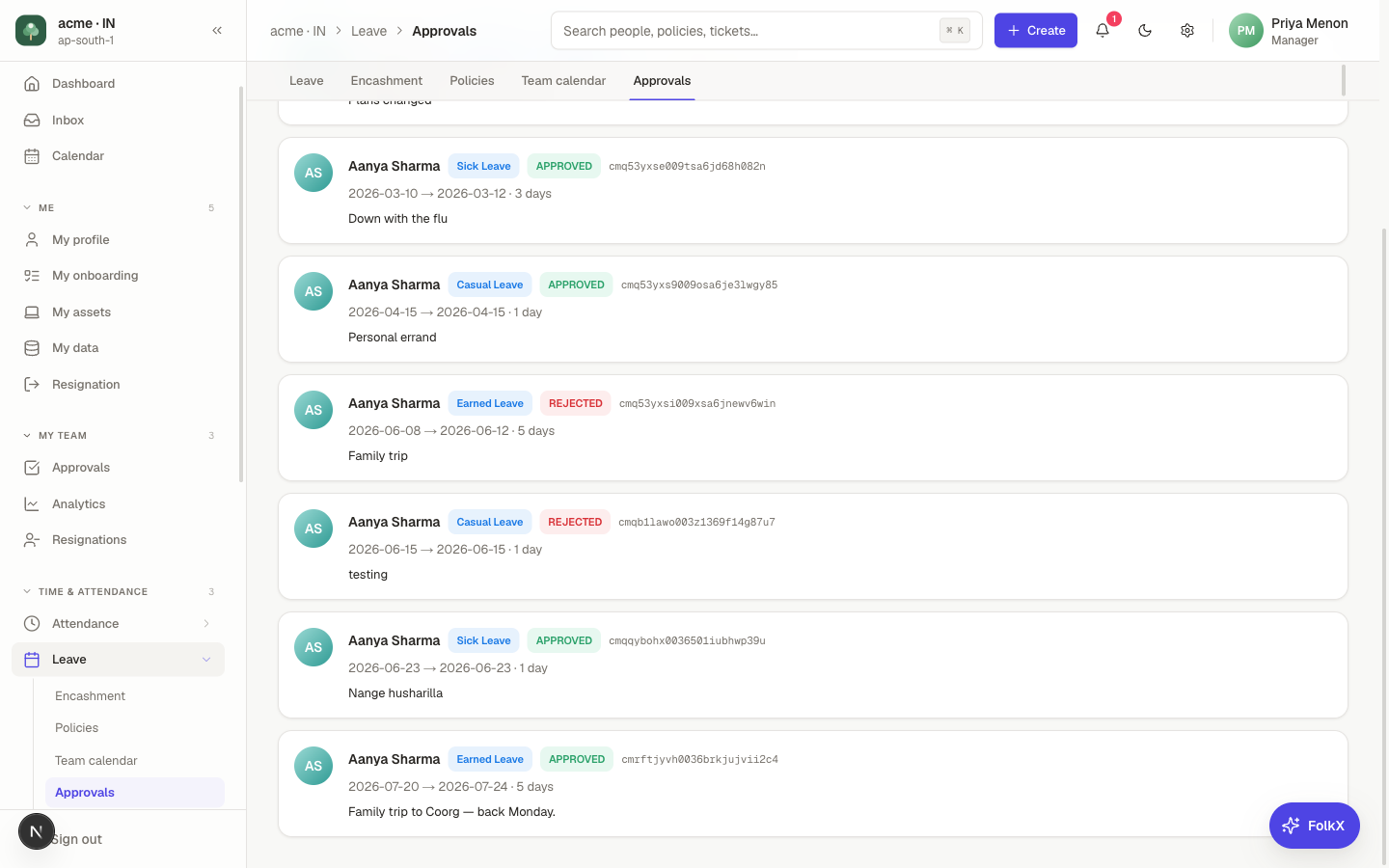Click the acme tree logo icon

(31, 31)
